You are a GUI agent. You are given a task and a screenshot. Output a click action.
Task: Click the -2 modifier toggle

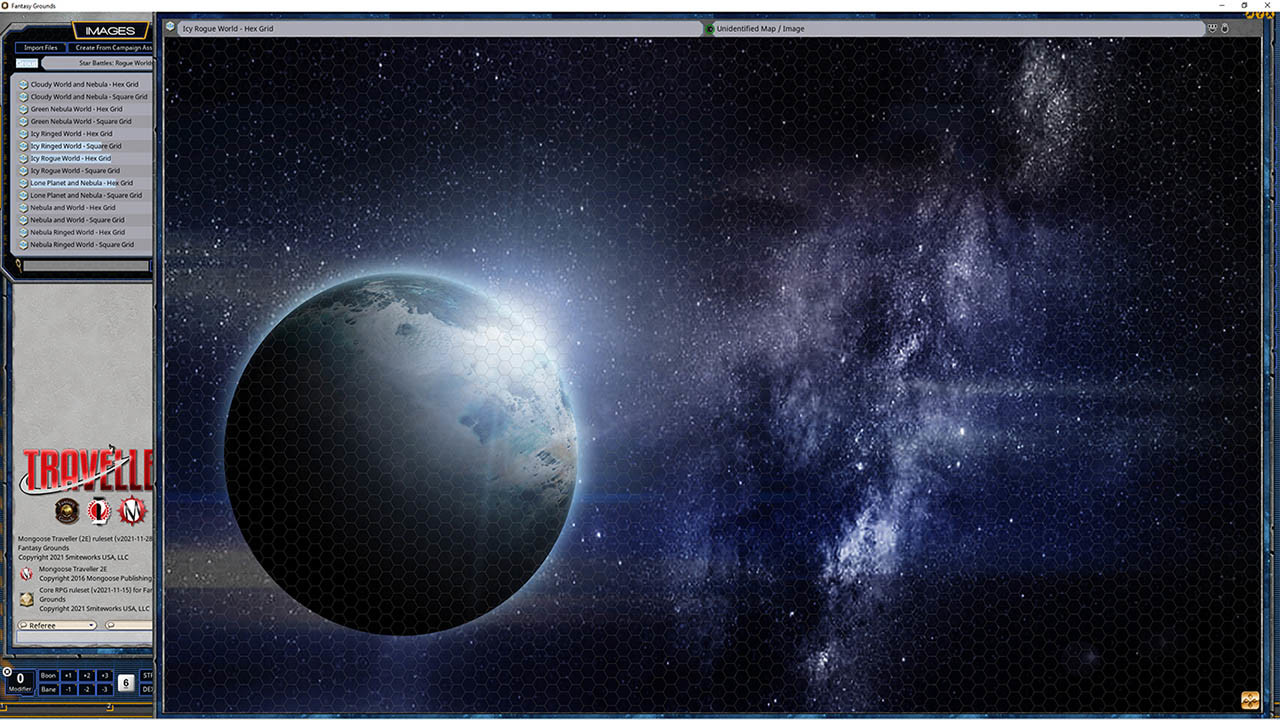pos(85,689)
